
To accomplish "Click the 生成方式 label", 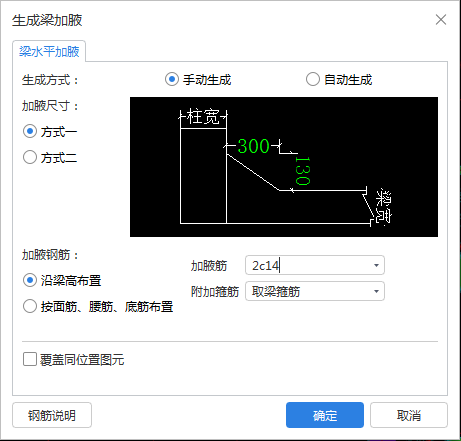I will click(x=50, y=80).
